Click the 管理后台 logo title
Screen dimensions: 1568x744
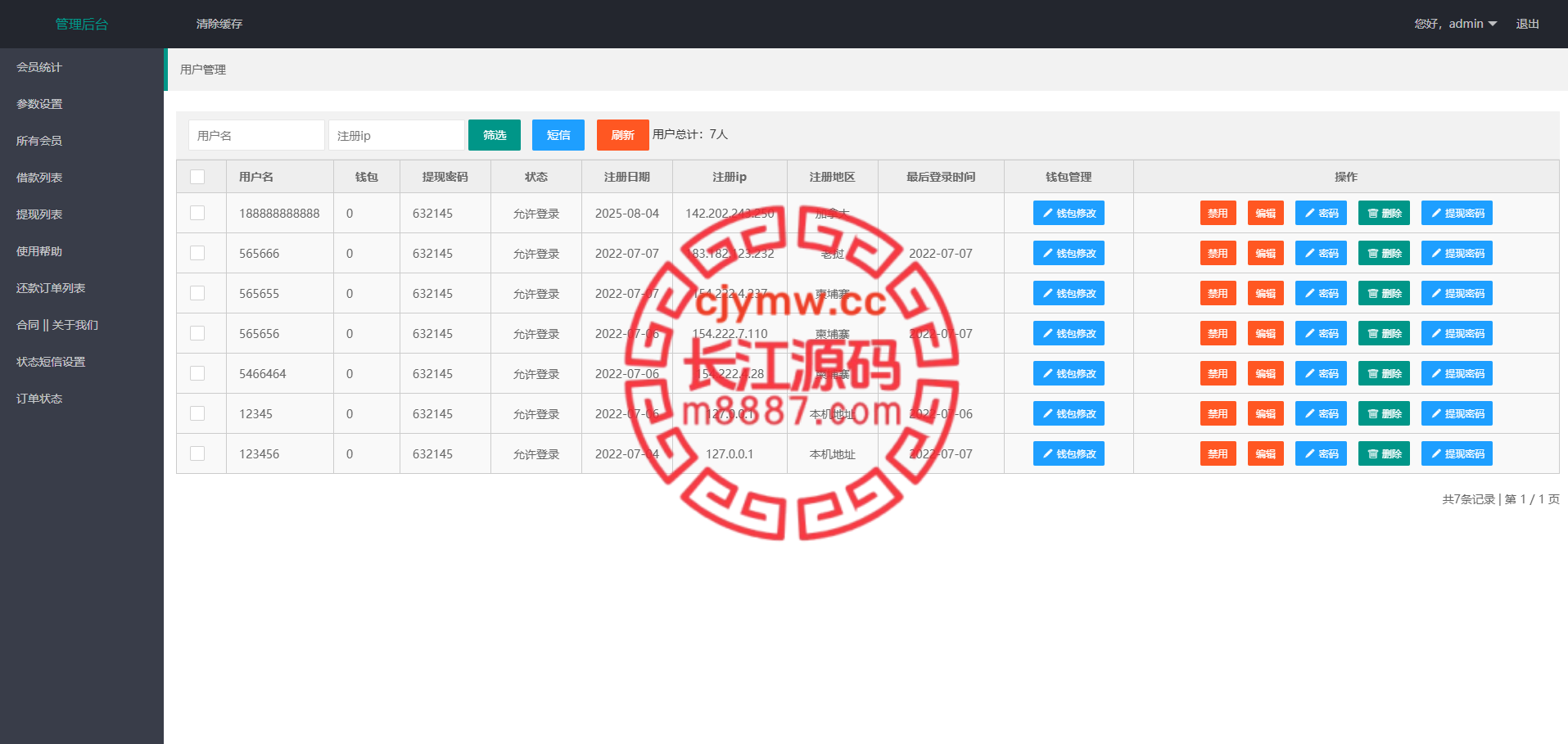(82, 24)
